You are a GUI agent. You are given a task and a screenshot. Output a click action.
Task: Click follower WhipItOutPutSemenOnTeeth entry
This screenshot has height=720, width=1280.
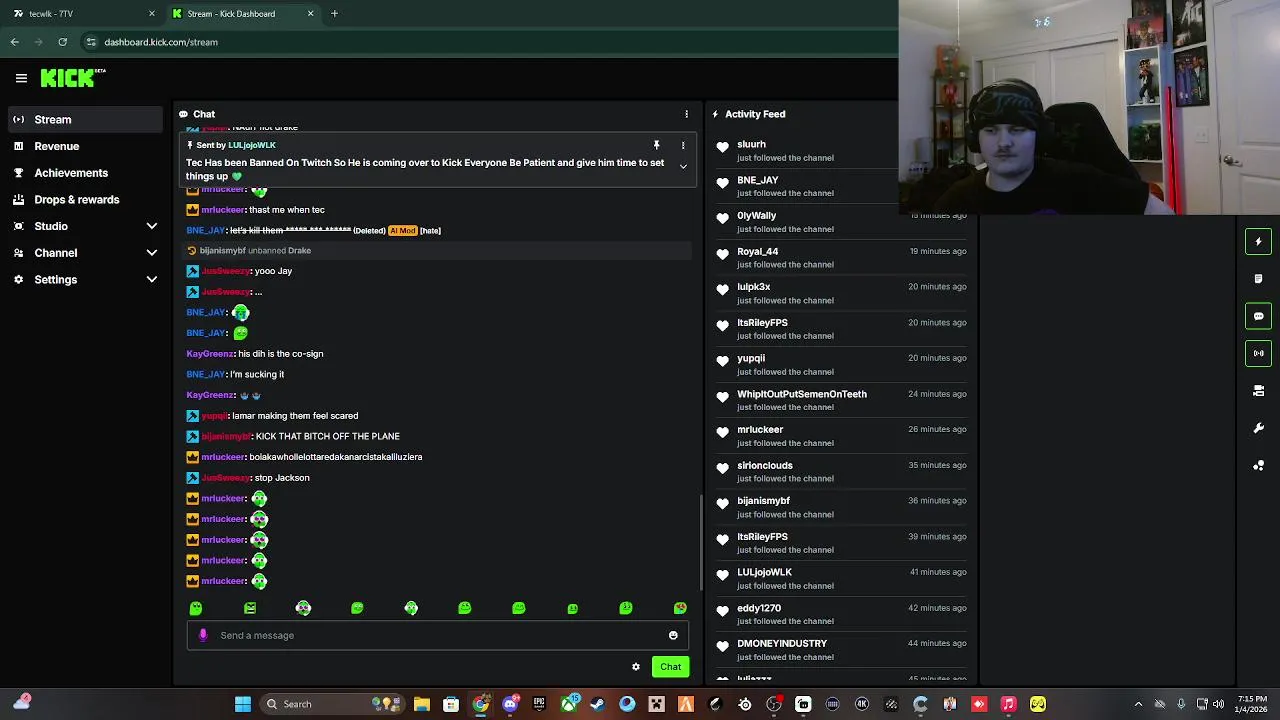point(802,394)
